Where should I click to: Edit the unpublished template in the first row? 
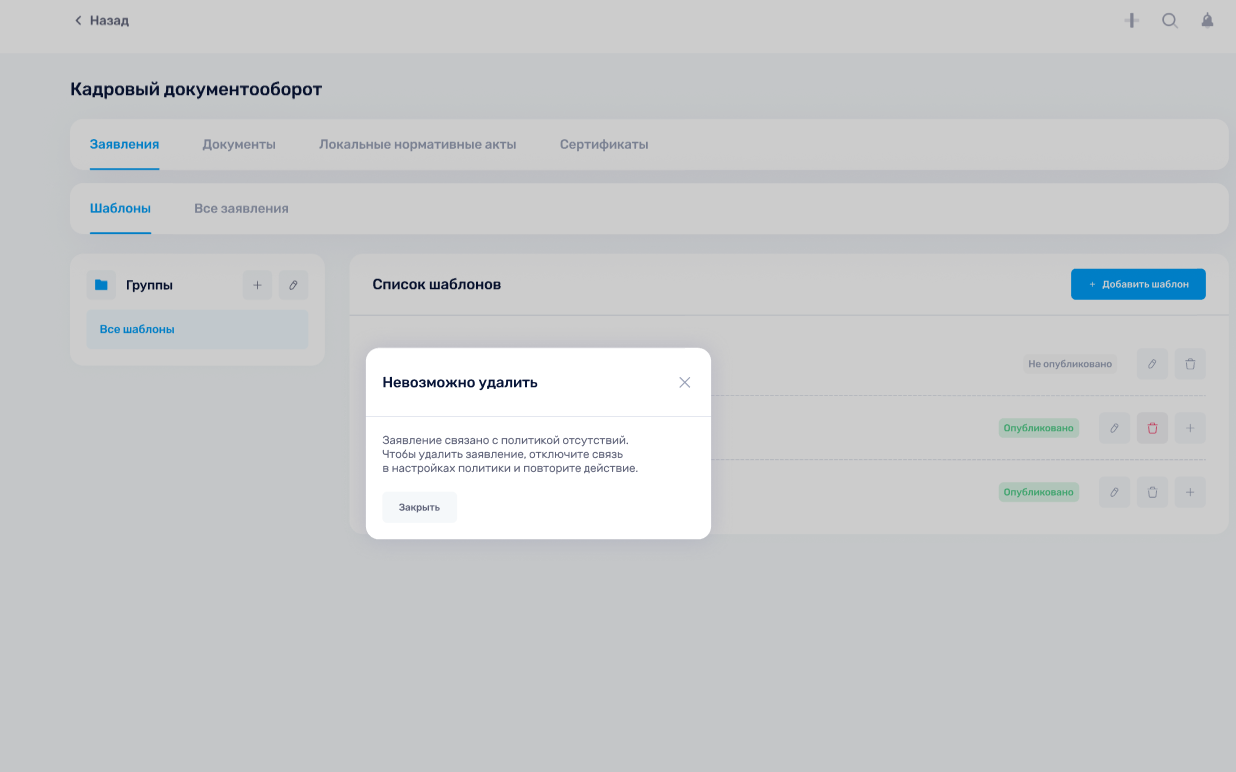[1152, 364]
